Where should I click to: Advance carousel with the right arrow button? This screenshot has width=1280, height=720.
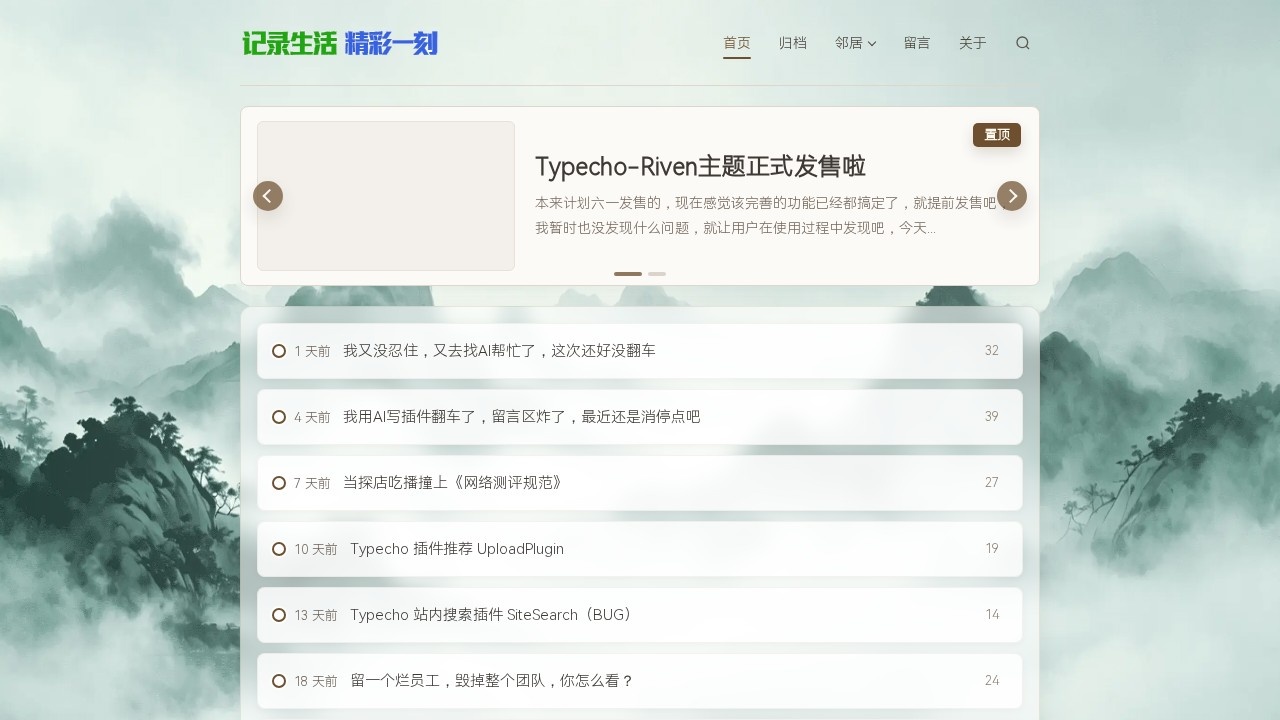1012,196
